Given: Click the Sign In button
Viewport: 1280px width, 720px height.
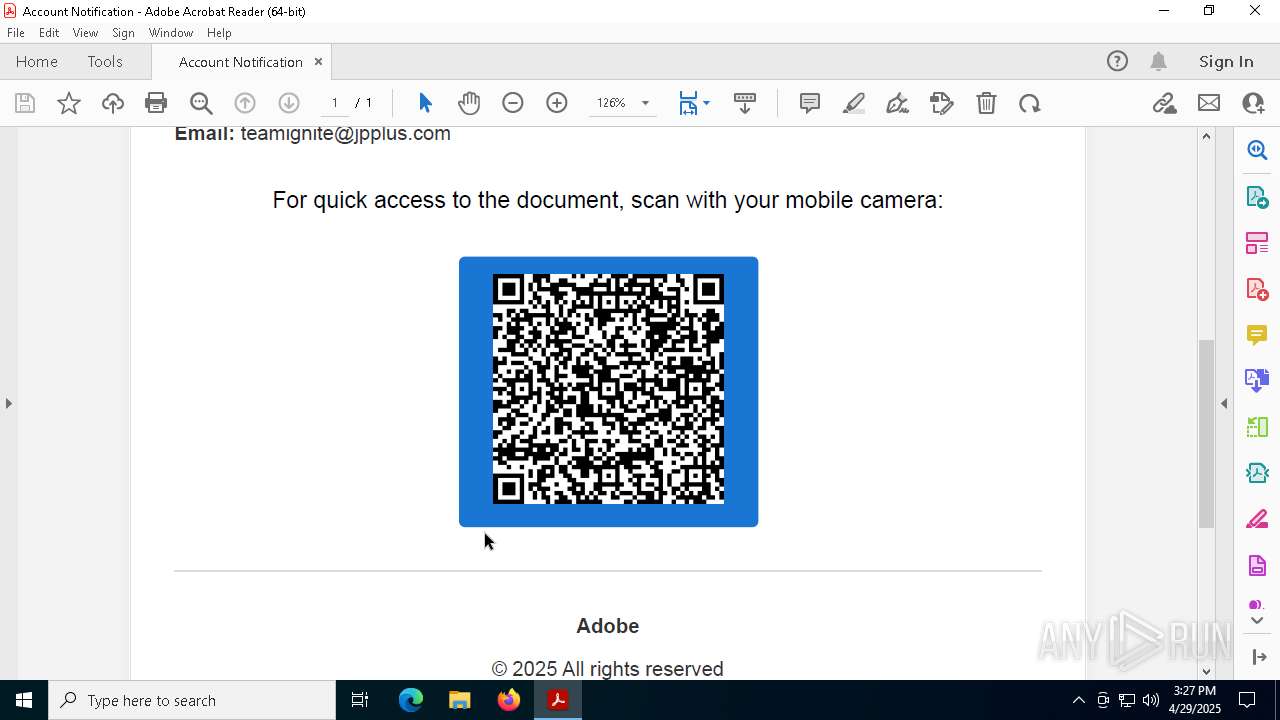Looking at the screenshot, I should pos(1226,62).
